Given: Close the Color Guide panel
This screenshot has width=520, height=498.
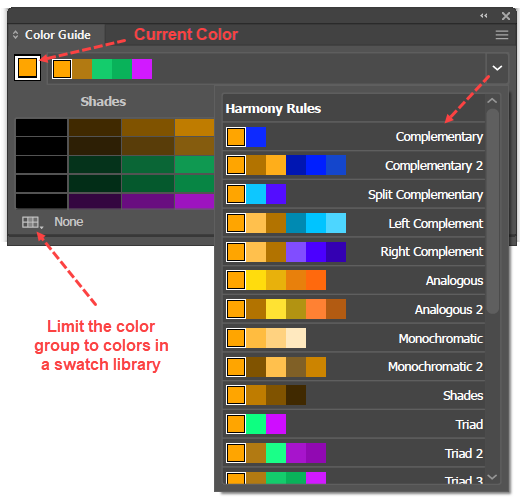Looking at the screenshot, I should 506,16.
